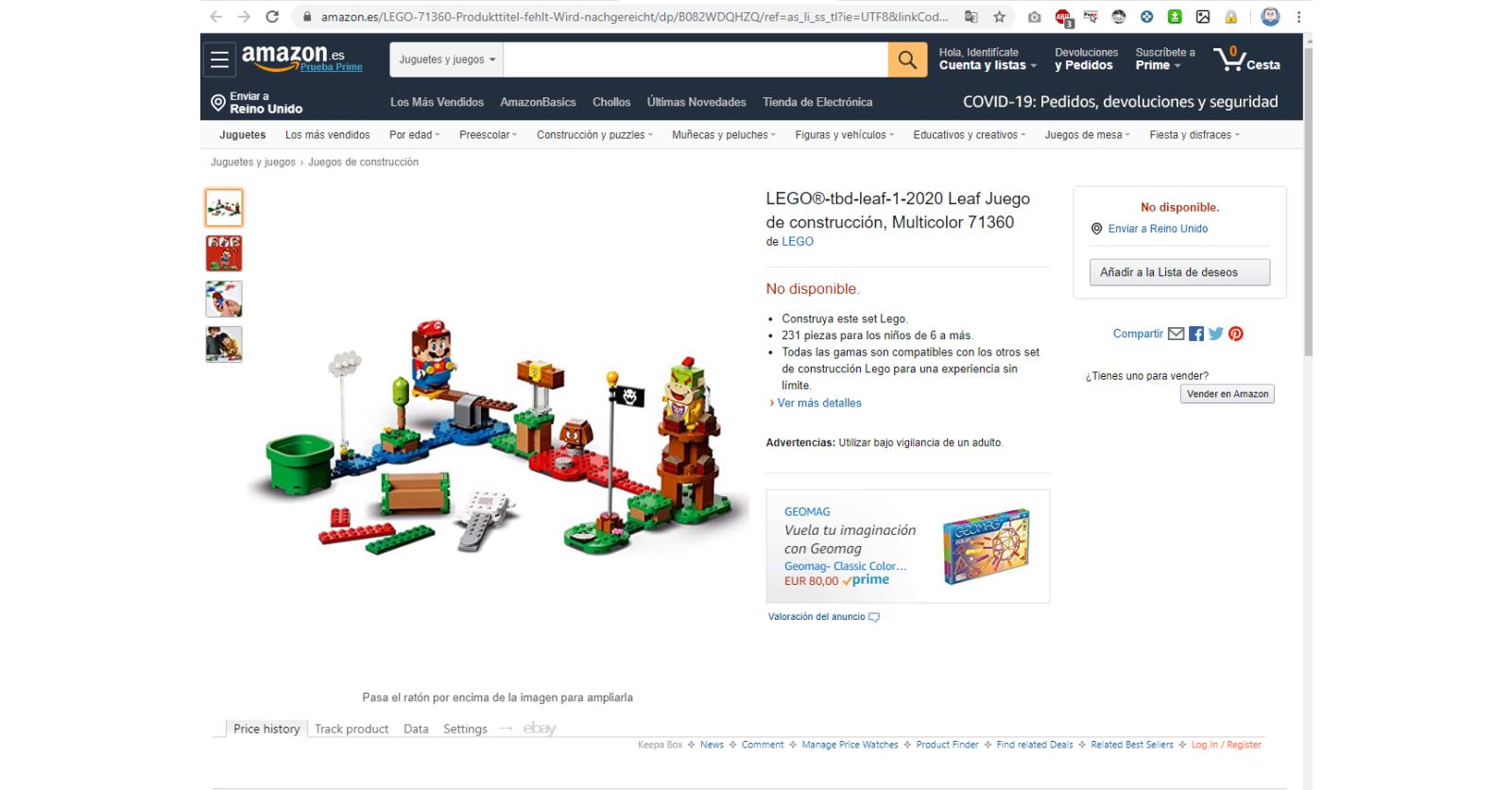The width and height of the screenshot is (1512, 790).
Task: Click Añadir a la Lista de deseos
Action: [x=1179, y=272]
